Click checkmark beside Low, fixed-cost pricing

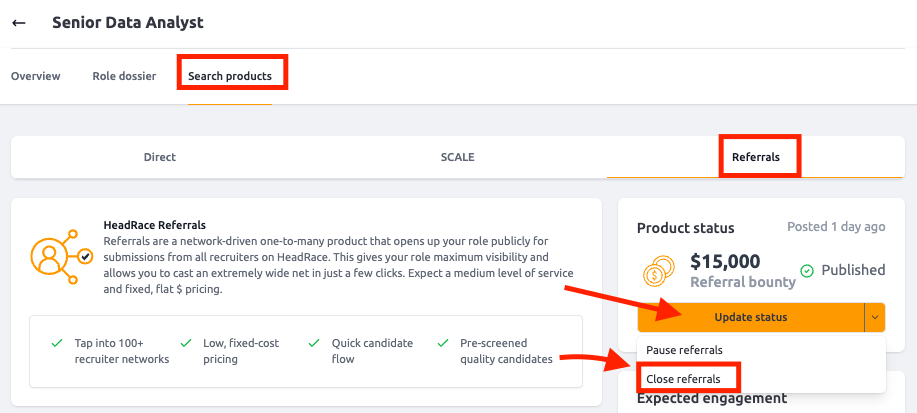click(x=186, y=343)
